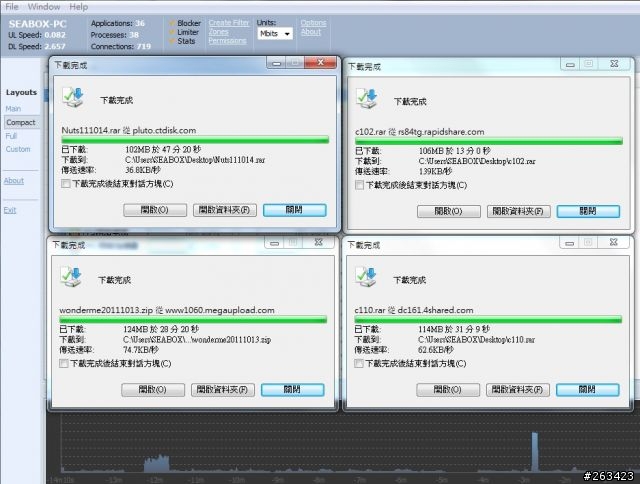Open the Options link in toolbar
The image size is (640, 484).
313,23
